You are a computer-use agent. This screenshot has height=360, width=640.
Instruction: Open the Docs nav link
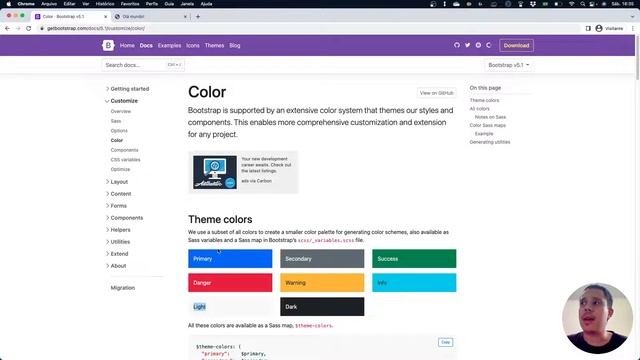tap(146, 46)
